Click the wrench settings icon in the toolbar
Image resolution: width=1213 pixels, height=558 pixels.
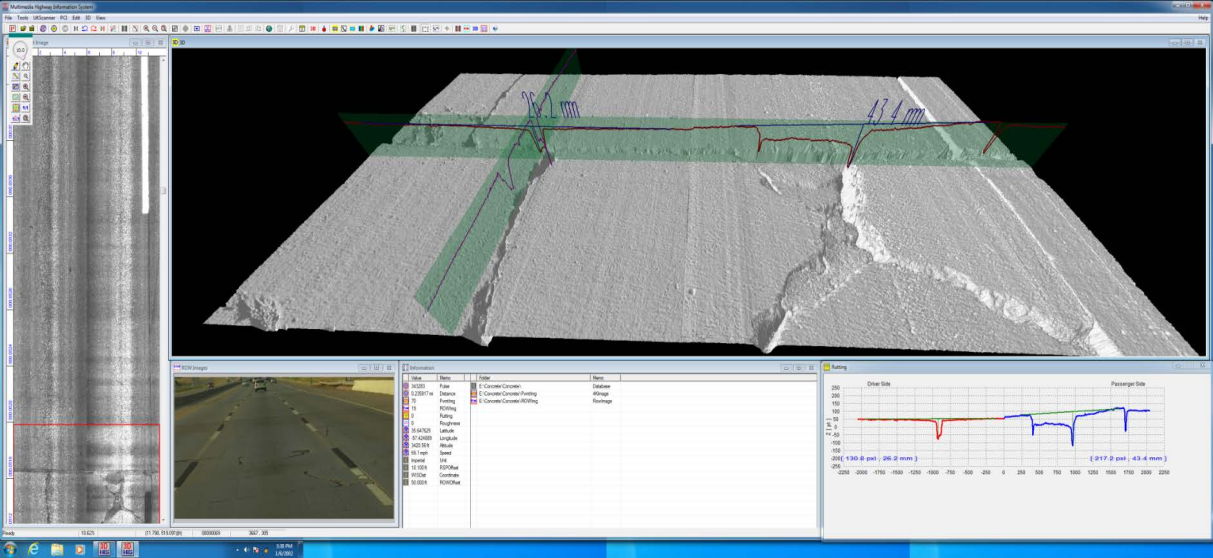click(x=290, y=29)
